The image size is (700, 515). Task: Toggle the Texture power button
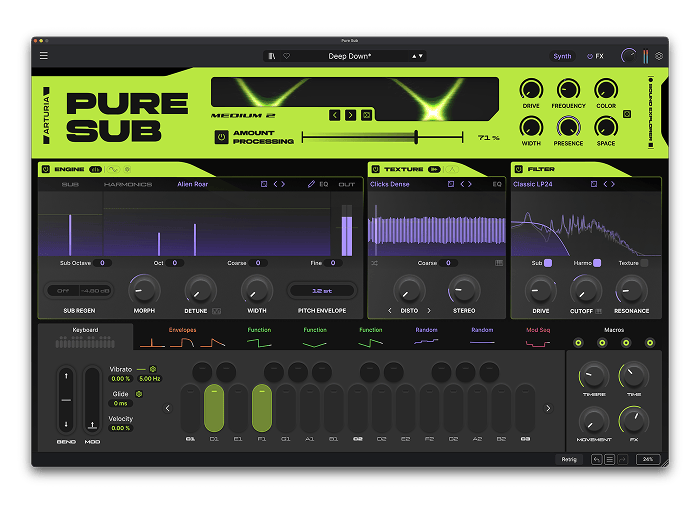pos(375,169)
